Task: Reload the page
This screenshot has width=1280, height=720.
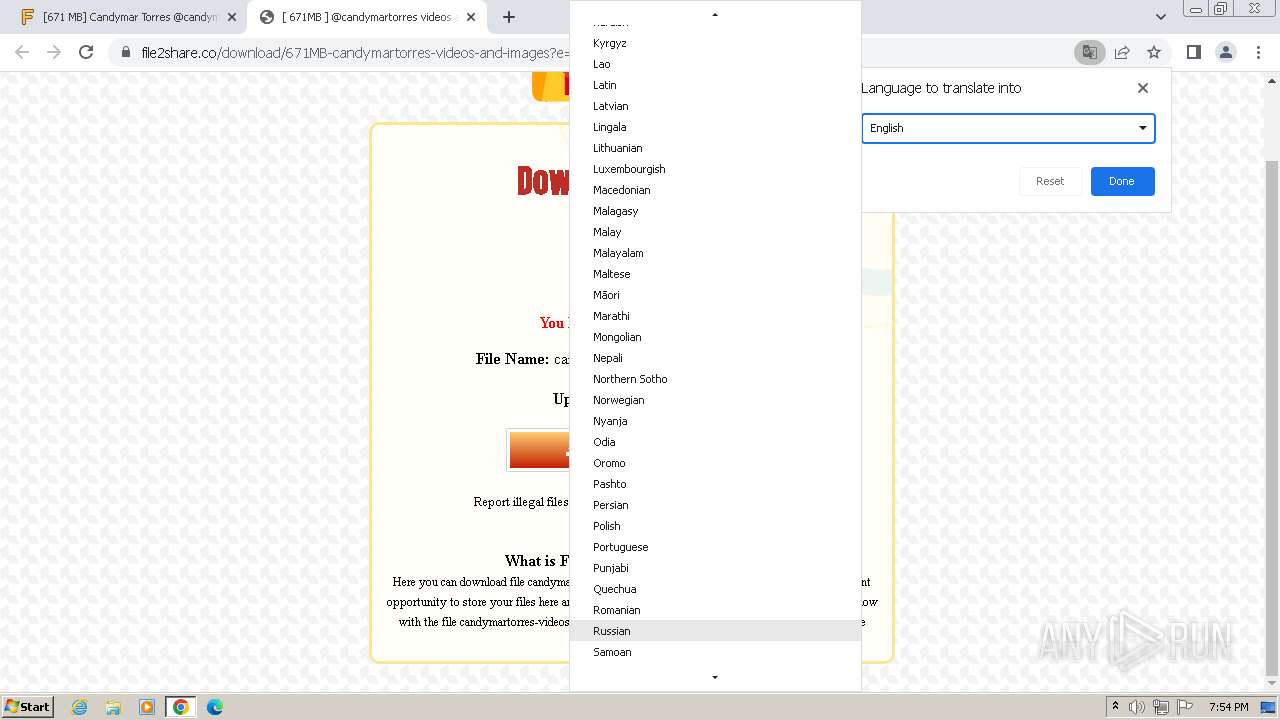Action: (x=86, y=52)
